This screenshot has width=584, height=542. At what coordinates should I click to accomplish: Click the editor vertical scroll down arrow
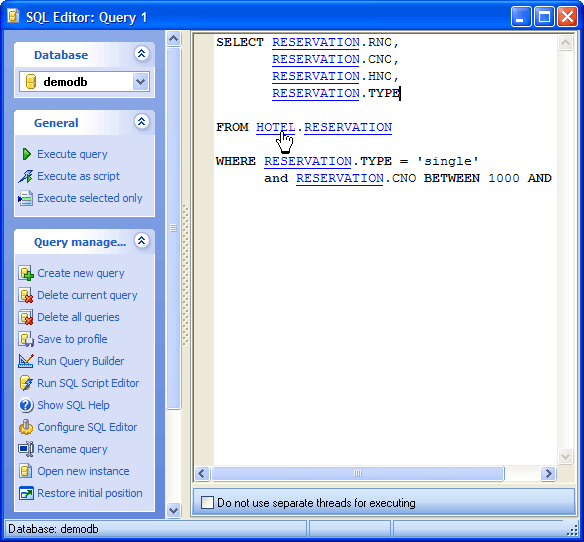coord(565,456)
